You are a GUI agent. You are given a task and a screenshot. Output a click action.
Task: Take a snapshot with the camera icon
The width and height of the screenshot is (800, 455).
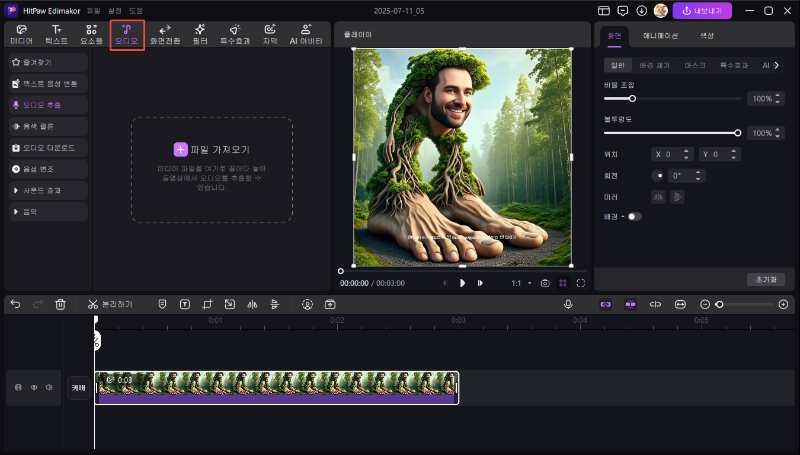(545, 283)
